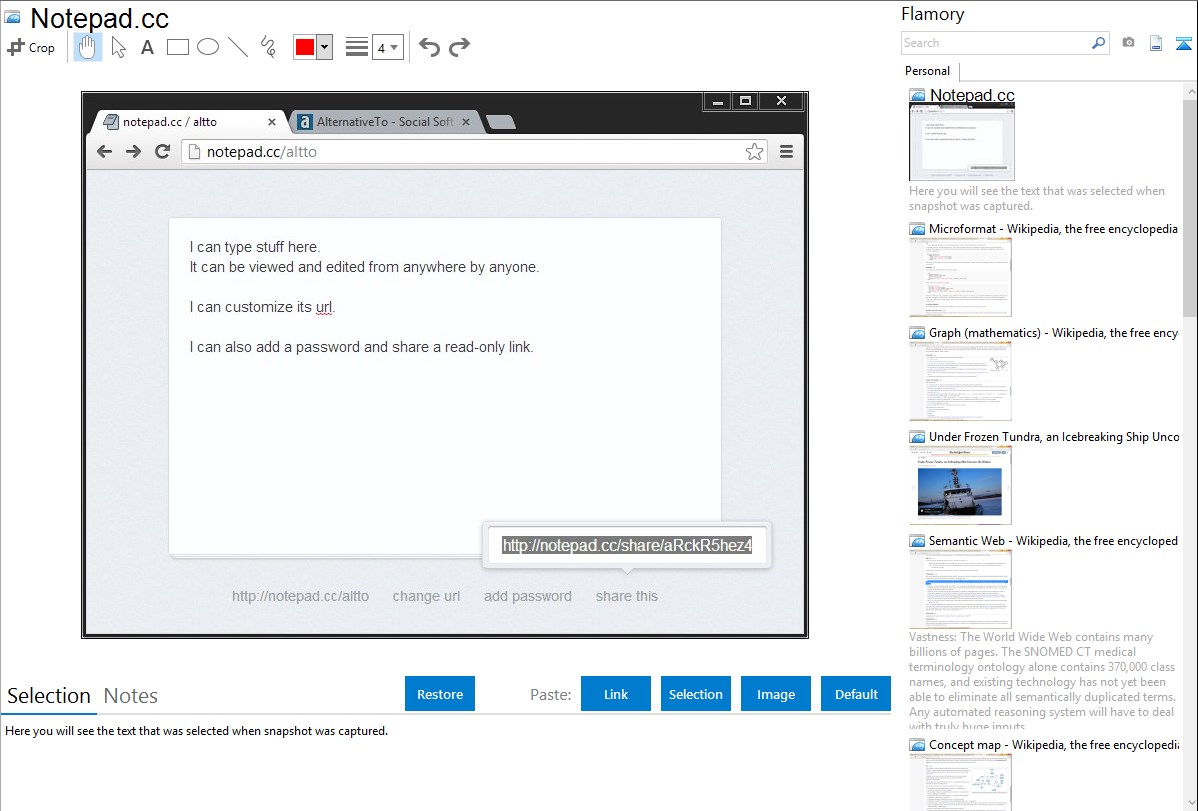The width and height of the screenshot is (1198, 811).
Task: Select the arrow pointer tool
Action: tap(118, 47)
